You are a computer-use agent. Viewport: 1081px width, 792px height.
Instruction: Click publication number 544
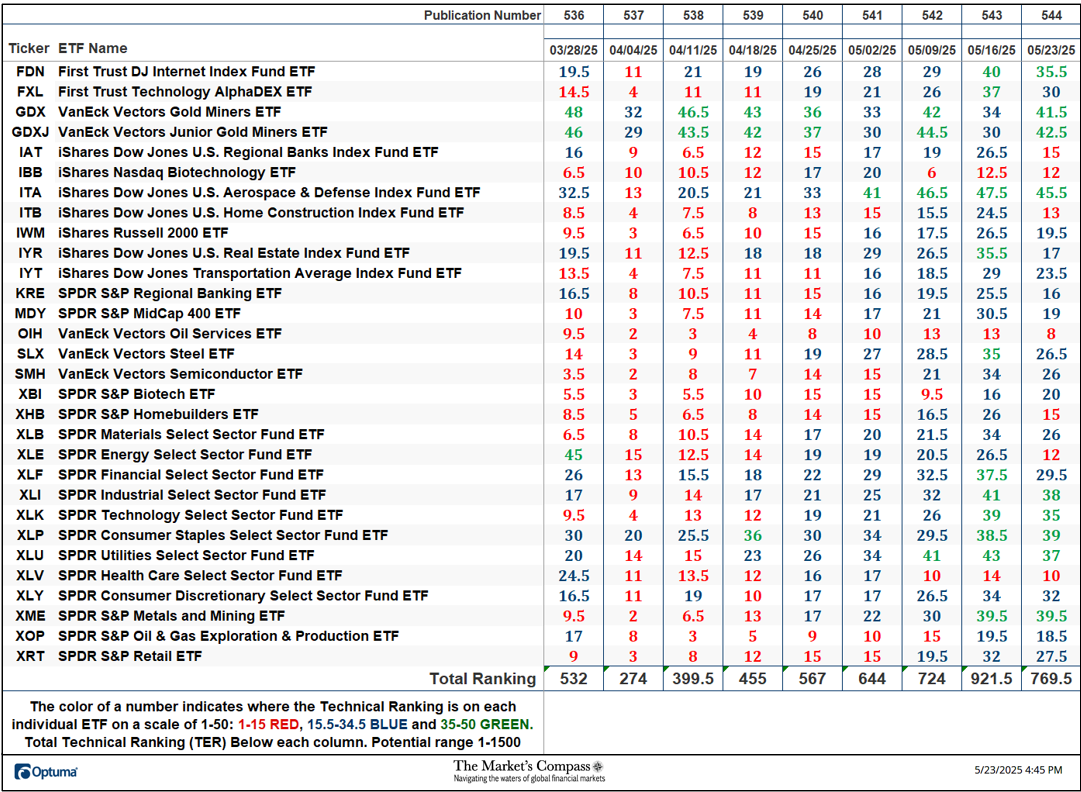pyautogui.click(x=1050, y=15)
